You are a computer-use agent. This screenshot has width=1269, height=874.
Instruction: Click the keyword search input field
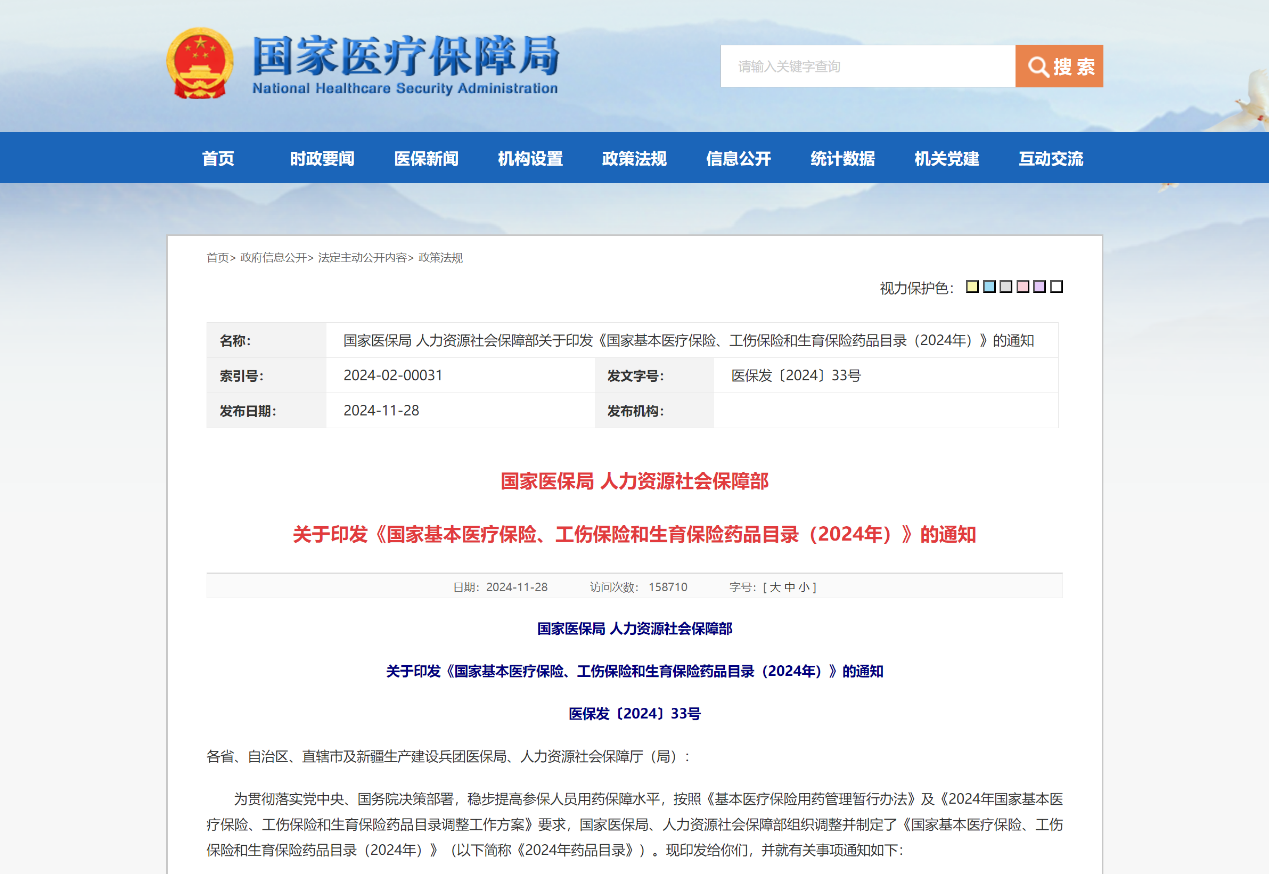[867, 66]
